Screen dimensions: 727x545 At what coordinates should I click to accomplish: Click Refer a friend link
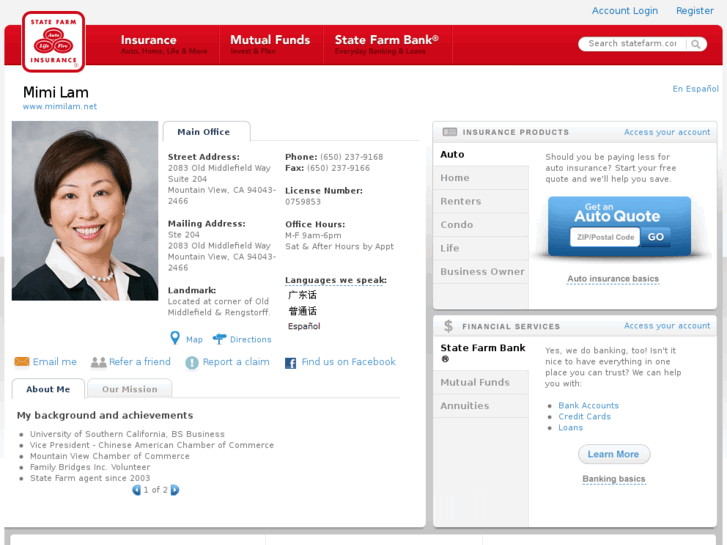(140, 362)
